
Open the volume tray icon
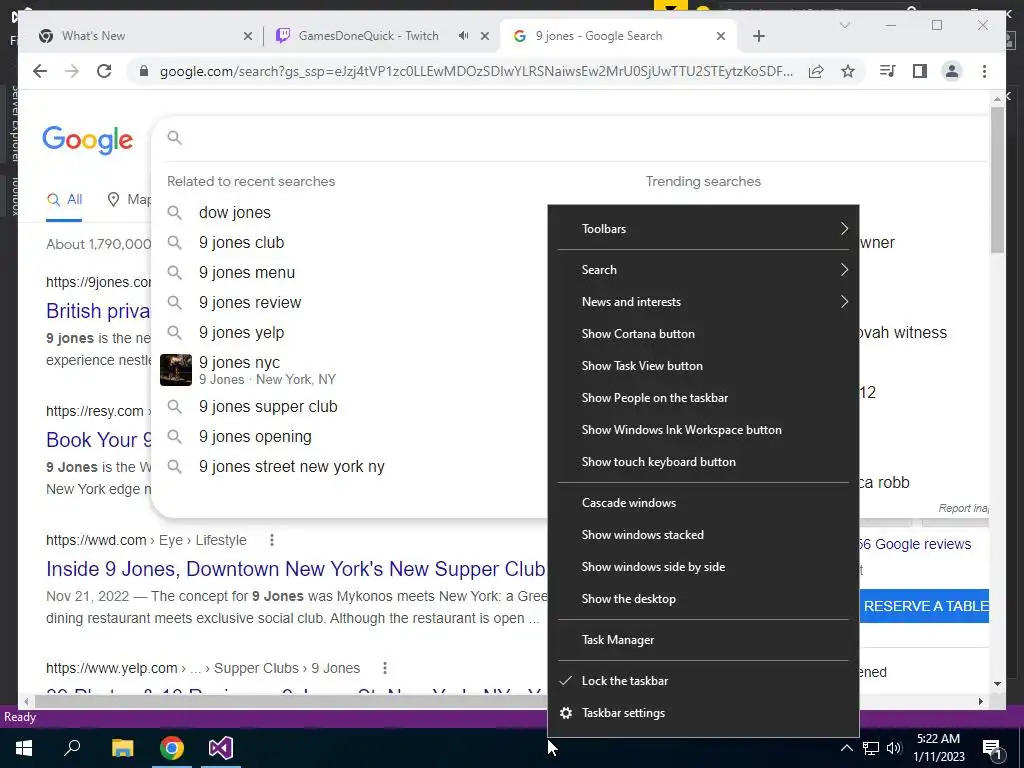point(894,748)
